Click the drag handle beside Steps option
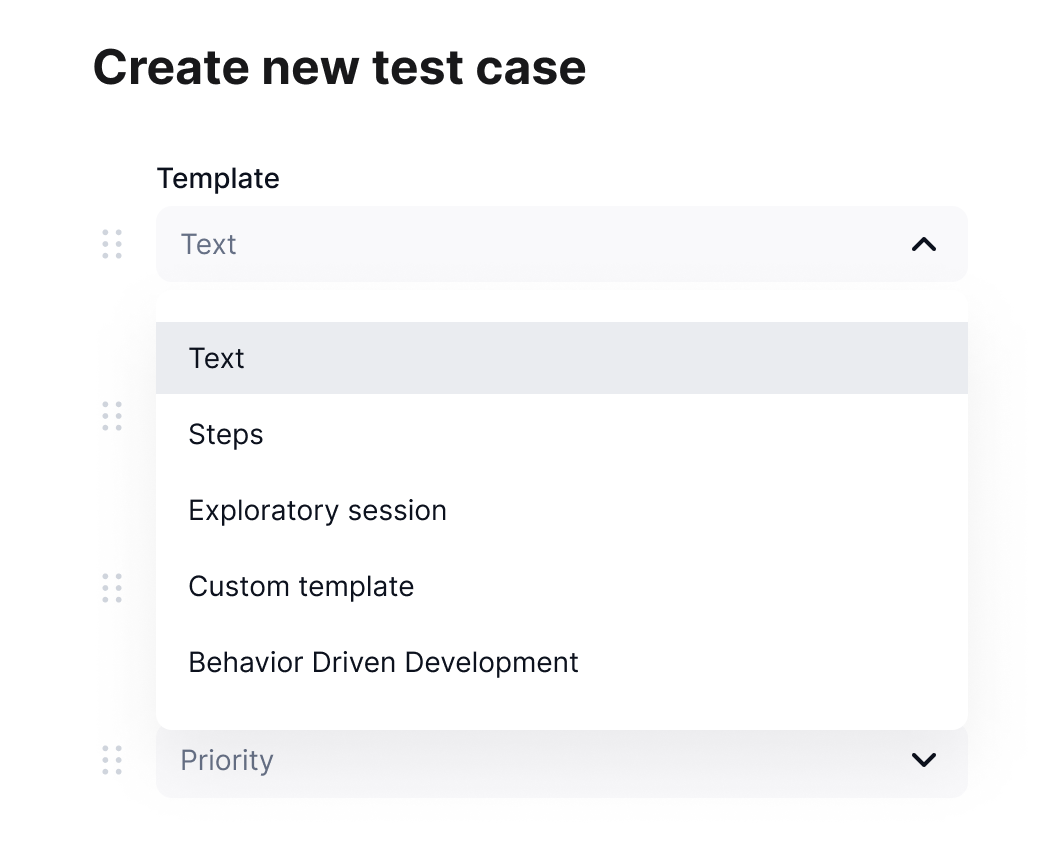1054x846 pixels. tap(112, 416)
